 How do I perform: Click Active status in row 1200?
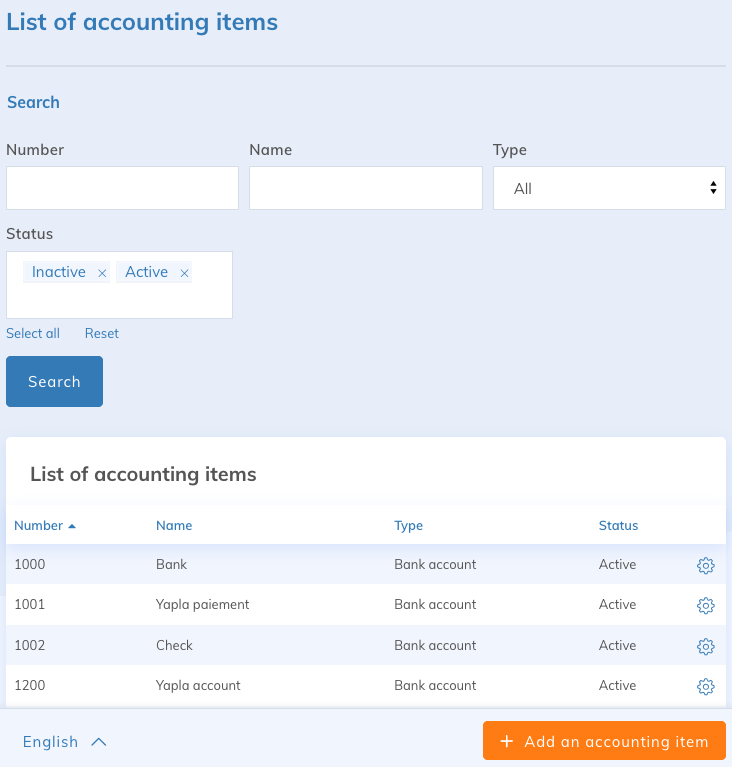(618, 685)
